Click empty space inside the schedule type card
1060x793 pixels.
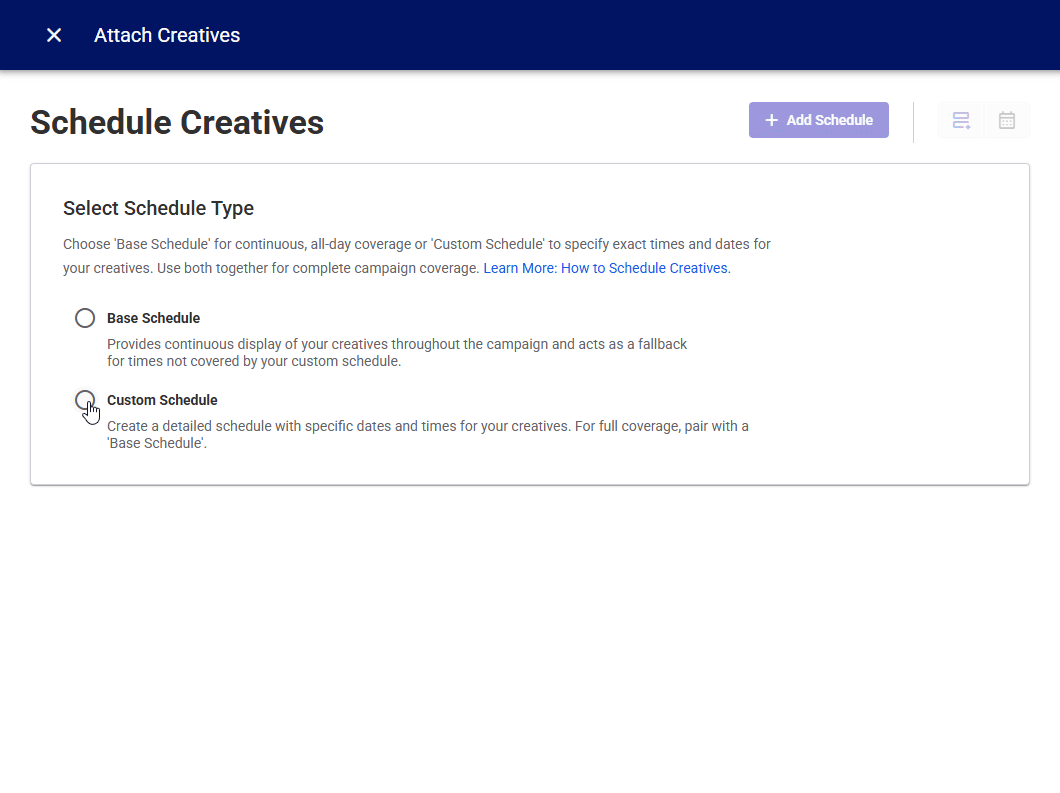(x=880, y=380)
